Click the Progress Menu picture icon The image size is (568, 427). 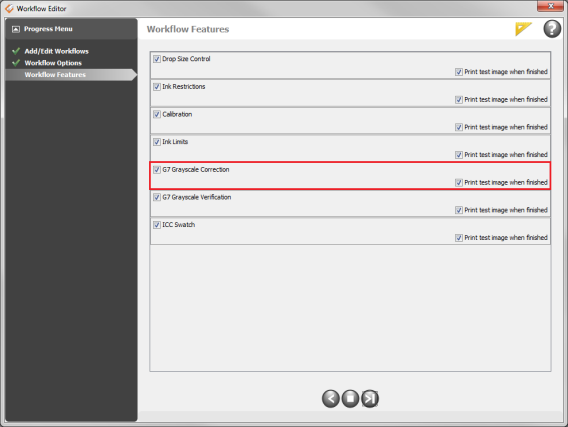point(16,29)
